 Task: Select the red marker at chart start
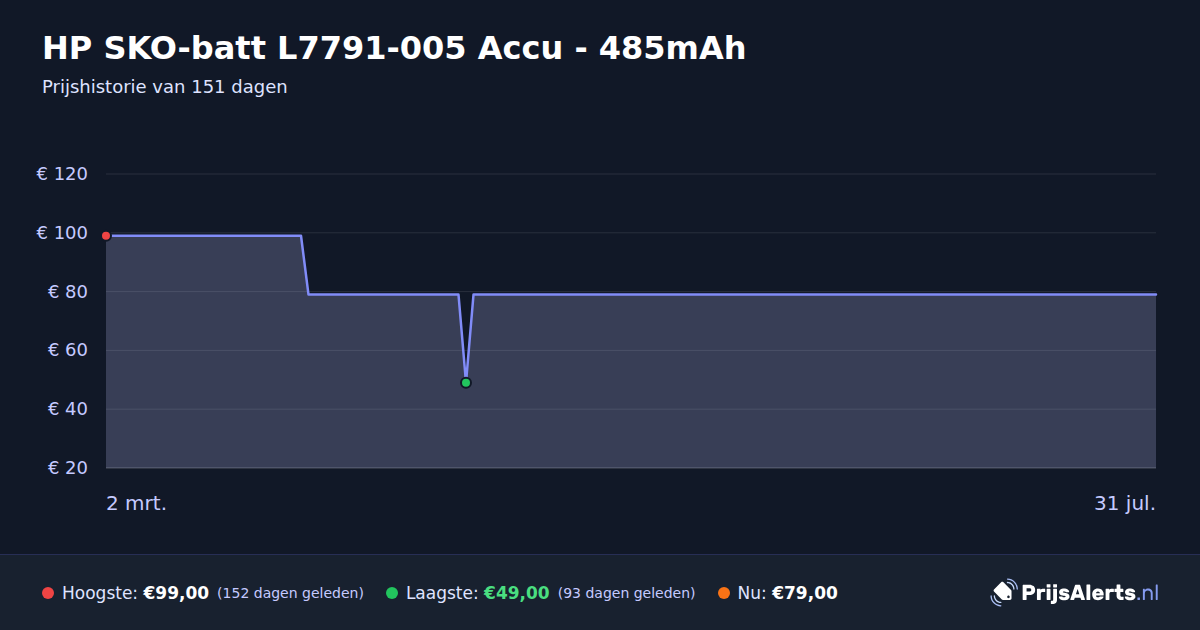[106, 236]
